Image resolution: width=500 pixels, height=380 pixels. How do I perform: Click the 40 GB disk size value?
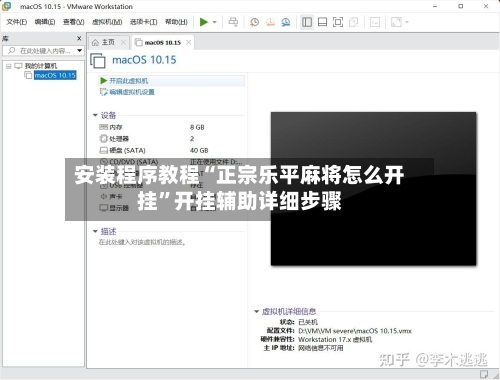click(x=199, y=150)
